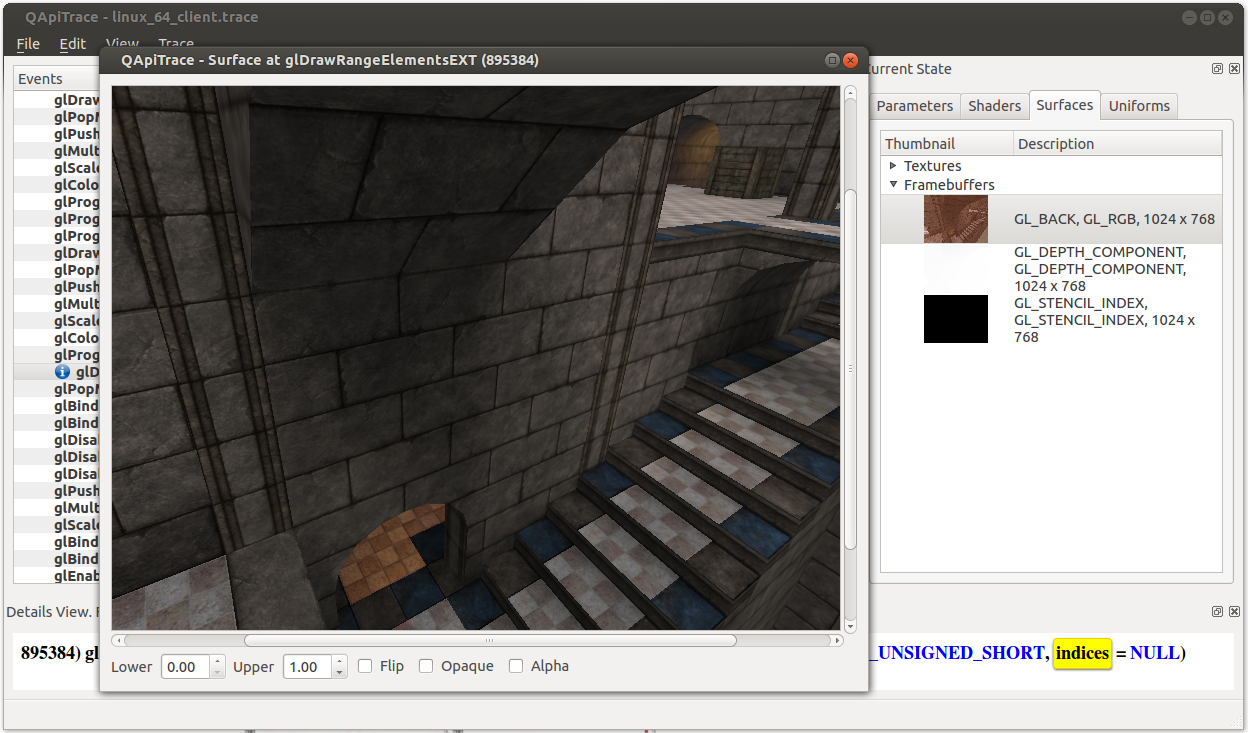Viewport: 1248px width, 733px height.
Task: Check the Alpha option
Action: (x=516, y=666)
